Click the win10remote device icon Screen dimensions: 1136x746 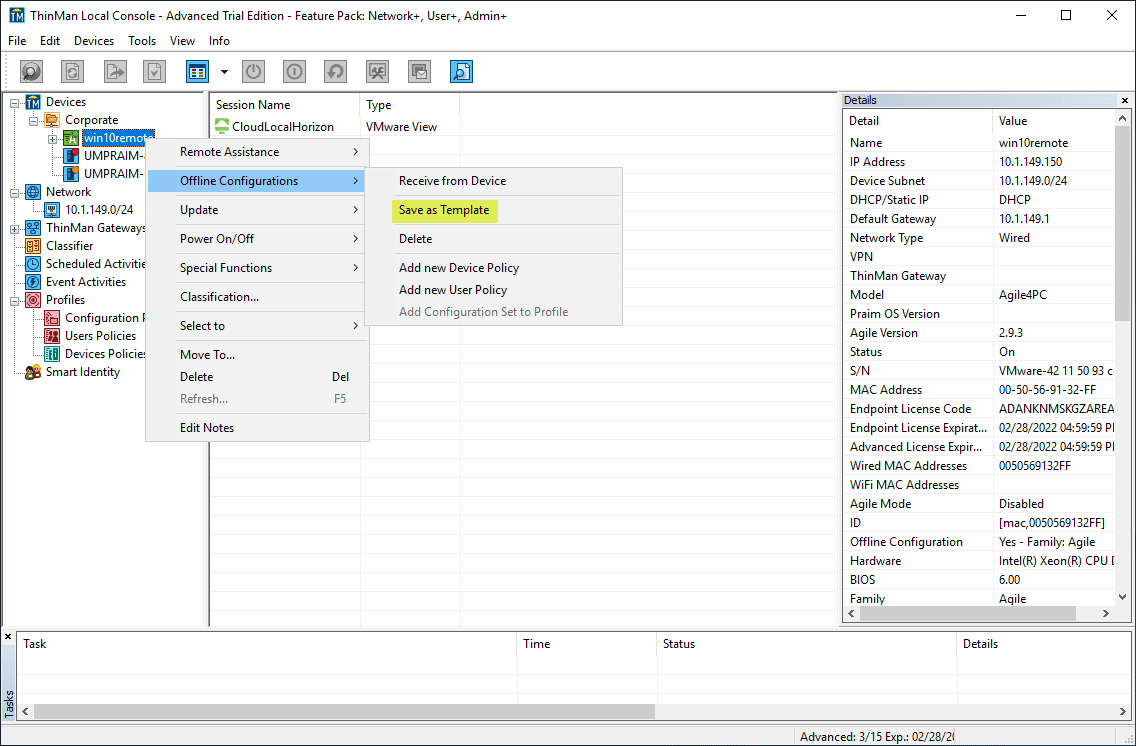point(71,138)
